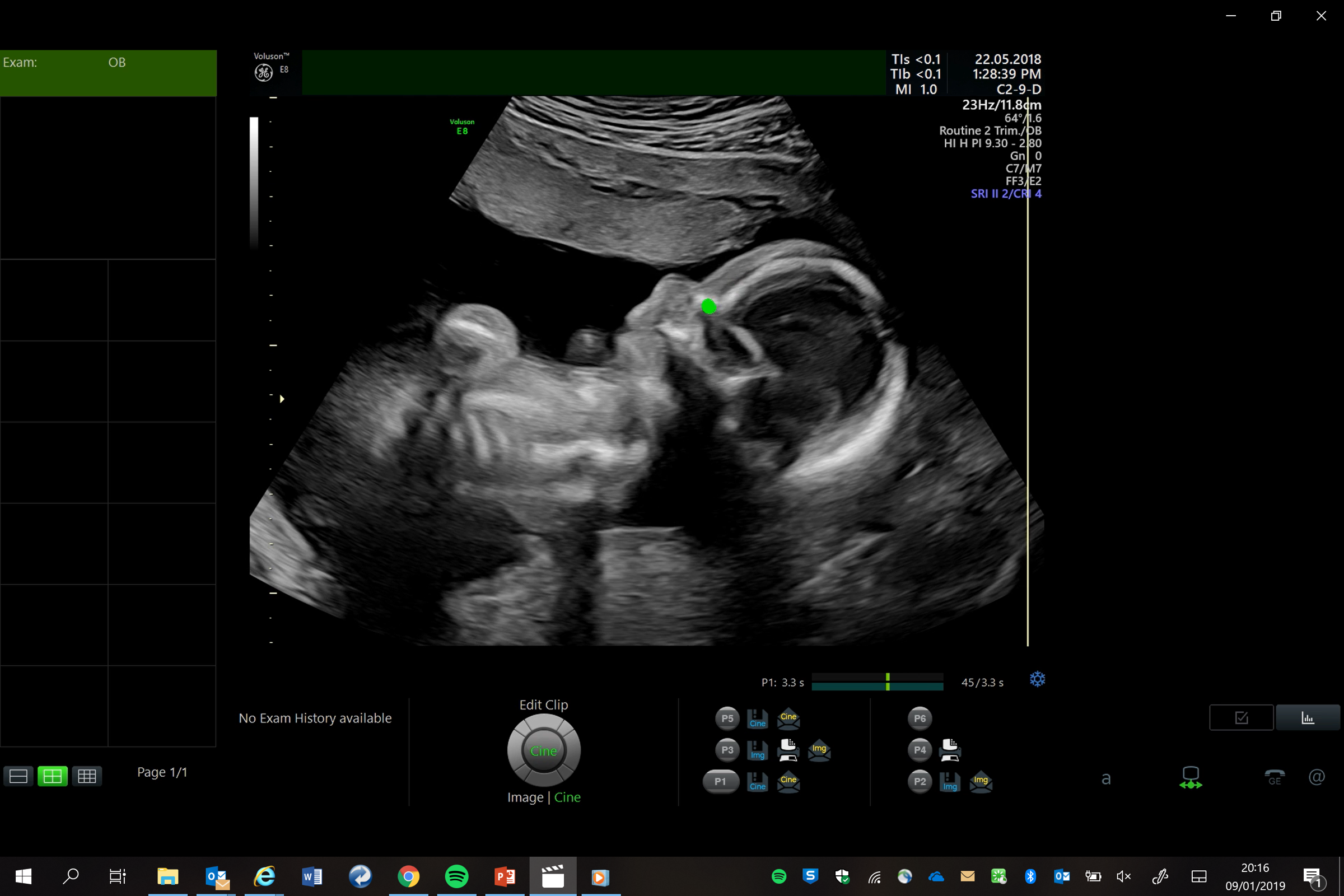This screenshot has width=1344, height=896.
Task: Click the printer icon beside P4
Action: pos(950,750)
